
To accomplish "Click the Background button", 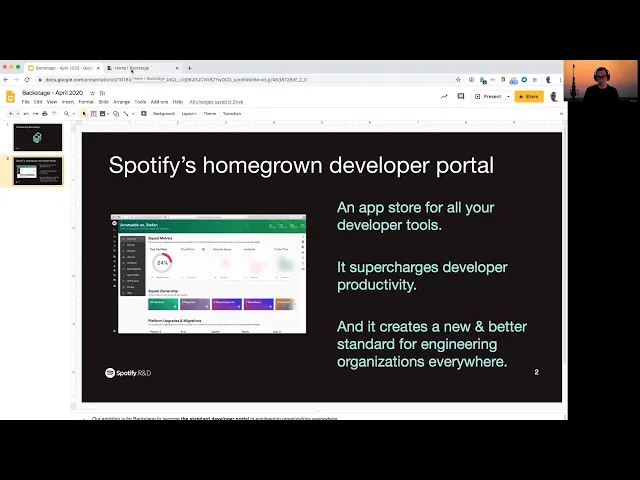I will (x=164, y=113).
